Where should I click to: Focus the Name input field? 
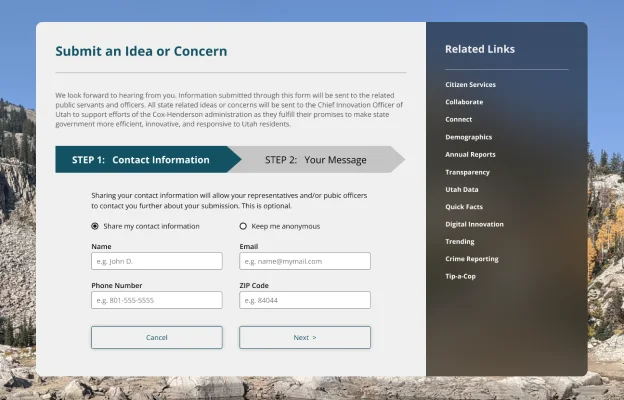pyautogui.click(x=157, y=261)
